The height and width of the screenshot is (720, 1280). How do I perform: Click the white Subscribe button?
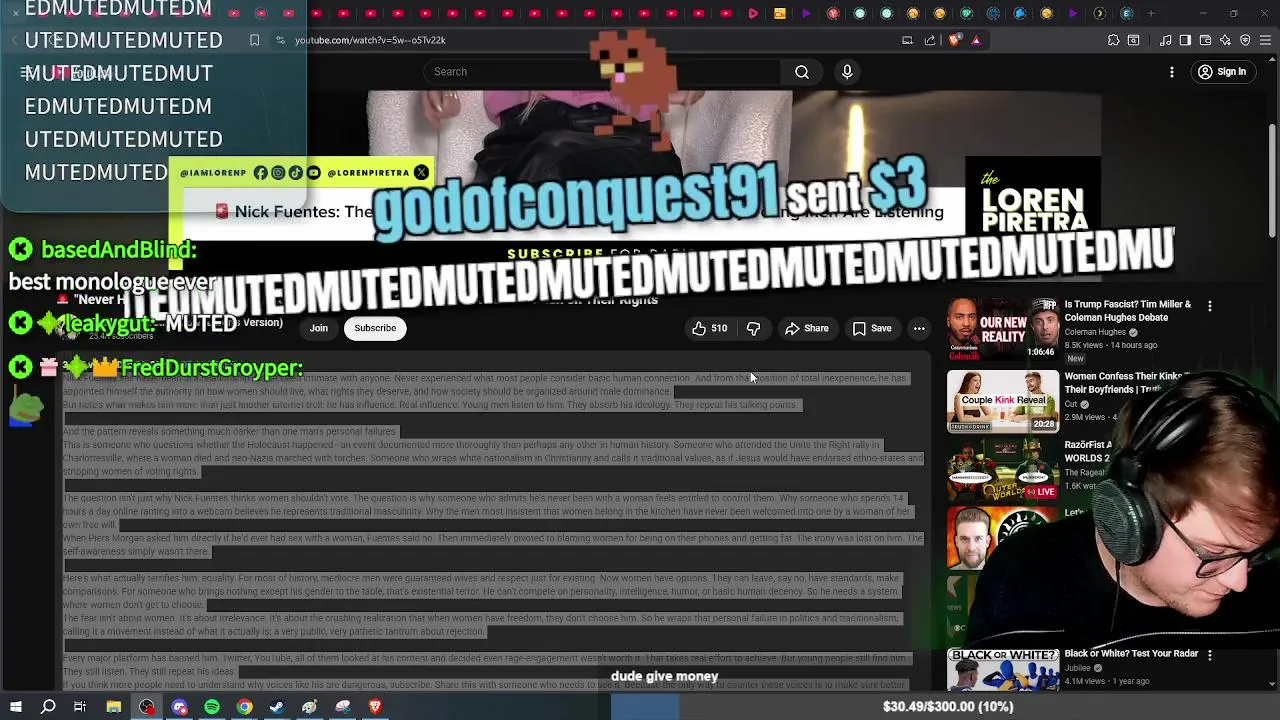click(x=375, y=328)
